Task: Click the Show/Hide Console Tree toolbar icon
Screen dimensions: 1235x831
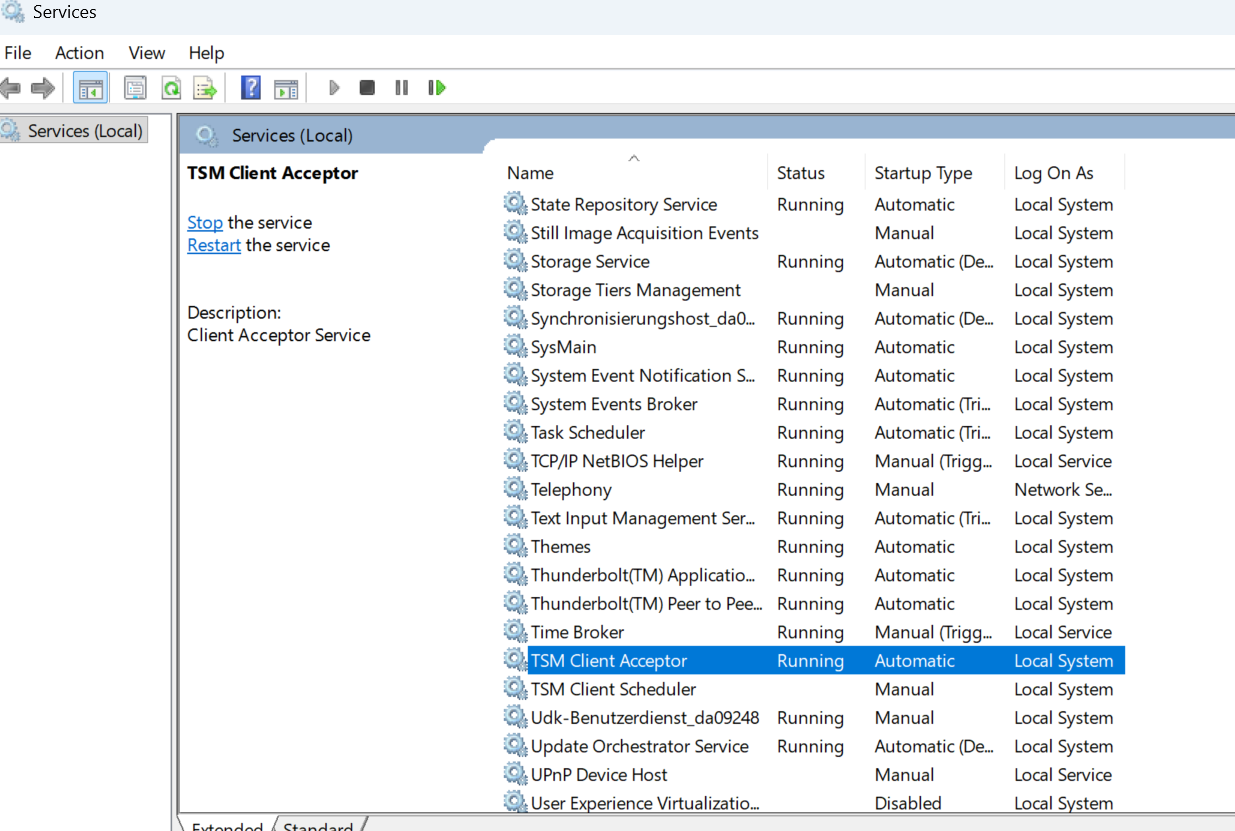Action: (x=90, y=88)
